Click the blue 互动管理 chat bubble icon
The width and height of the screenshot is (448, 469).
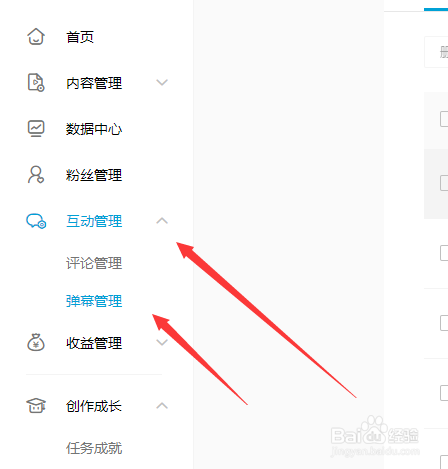coord(36,221)
